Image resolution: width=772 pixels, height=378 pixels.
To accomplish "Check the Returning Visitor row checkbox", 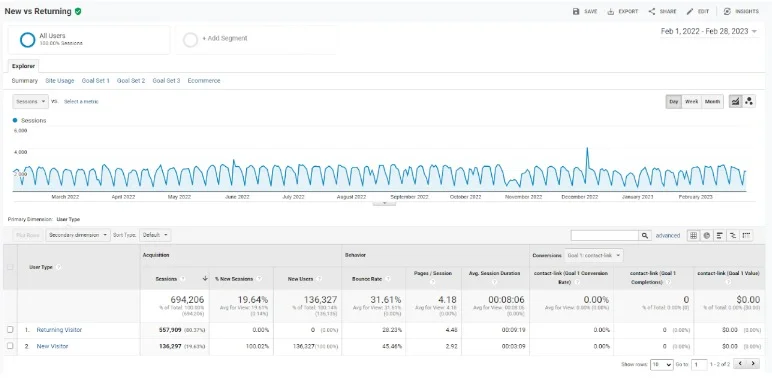I will [10, 330].
